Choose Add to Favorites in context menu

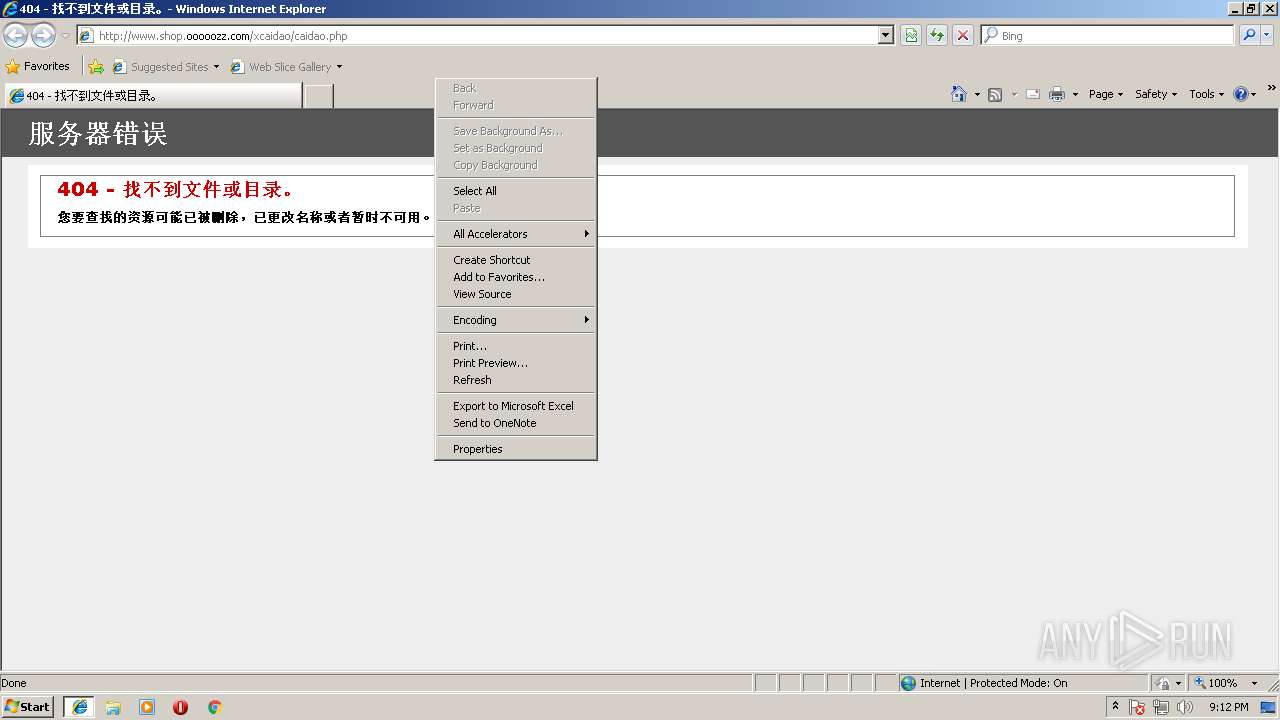516,277
